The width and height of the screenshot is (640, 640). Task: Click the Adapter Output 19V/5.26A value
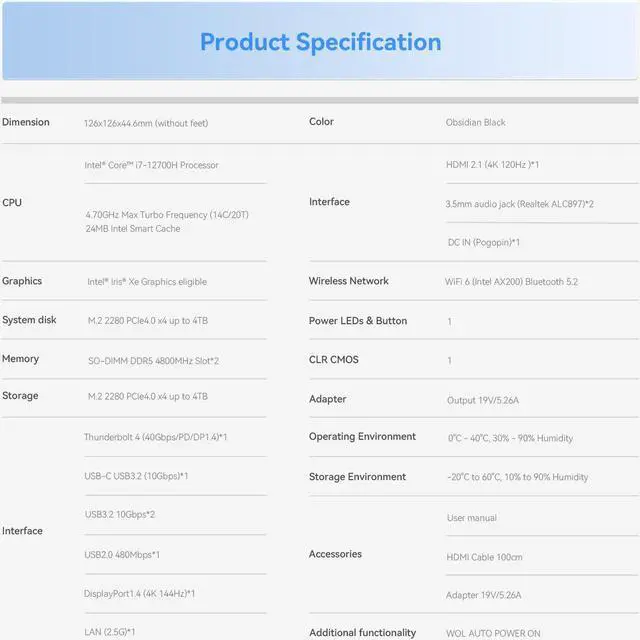tap(485, 400)
